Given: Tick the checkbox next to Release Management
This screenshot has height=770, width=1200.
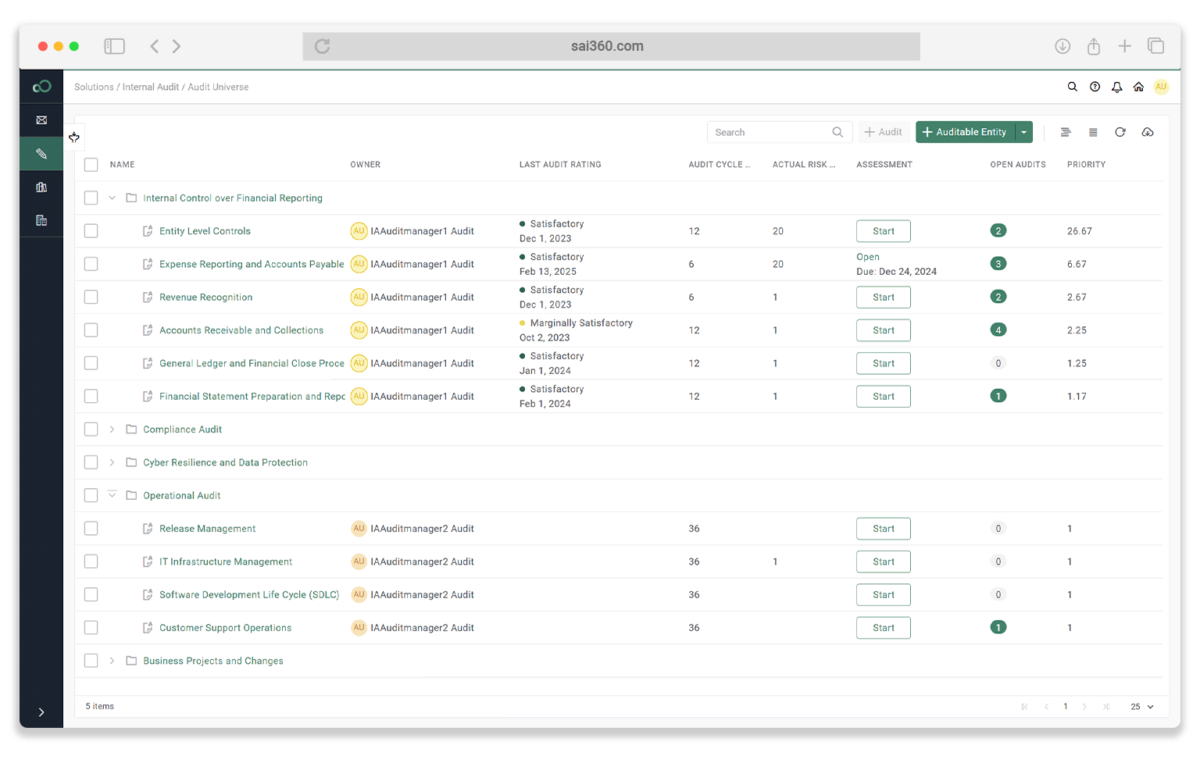Looking at the screenshot, I should [x=91, y=528].
